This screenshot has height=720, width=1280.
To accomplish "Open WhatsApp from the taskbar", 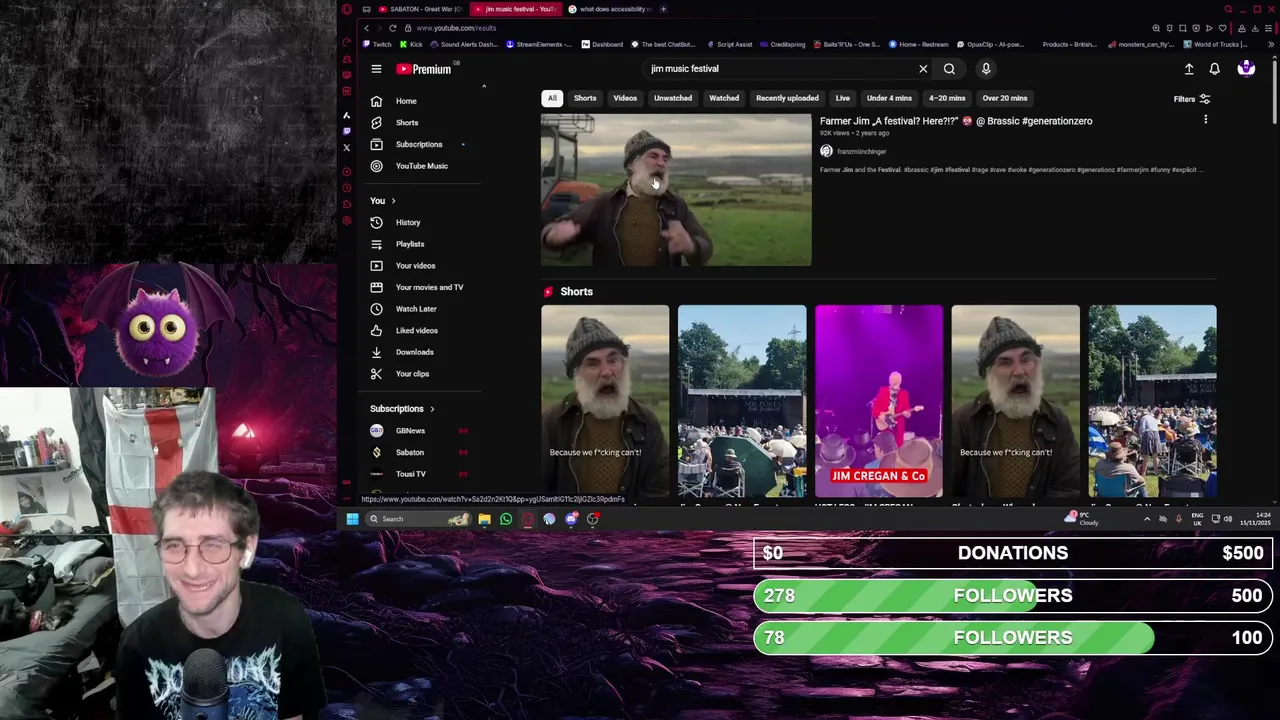I will (506, 519).
